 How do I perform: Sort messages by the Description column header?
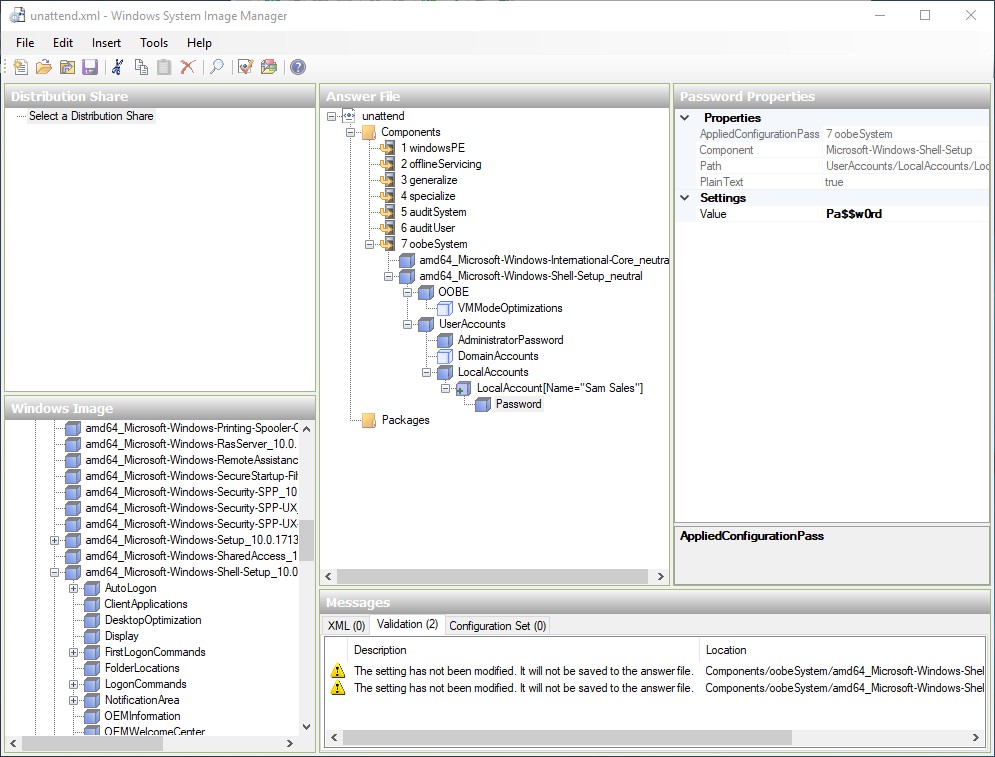[x=523, y=650]
